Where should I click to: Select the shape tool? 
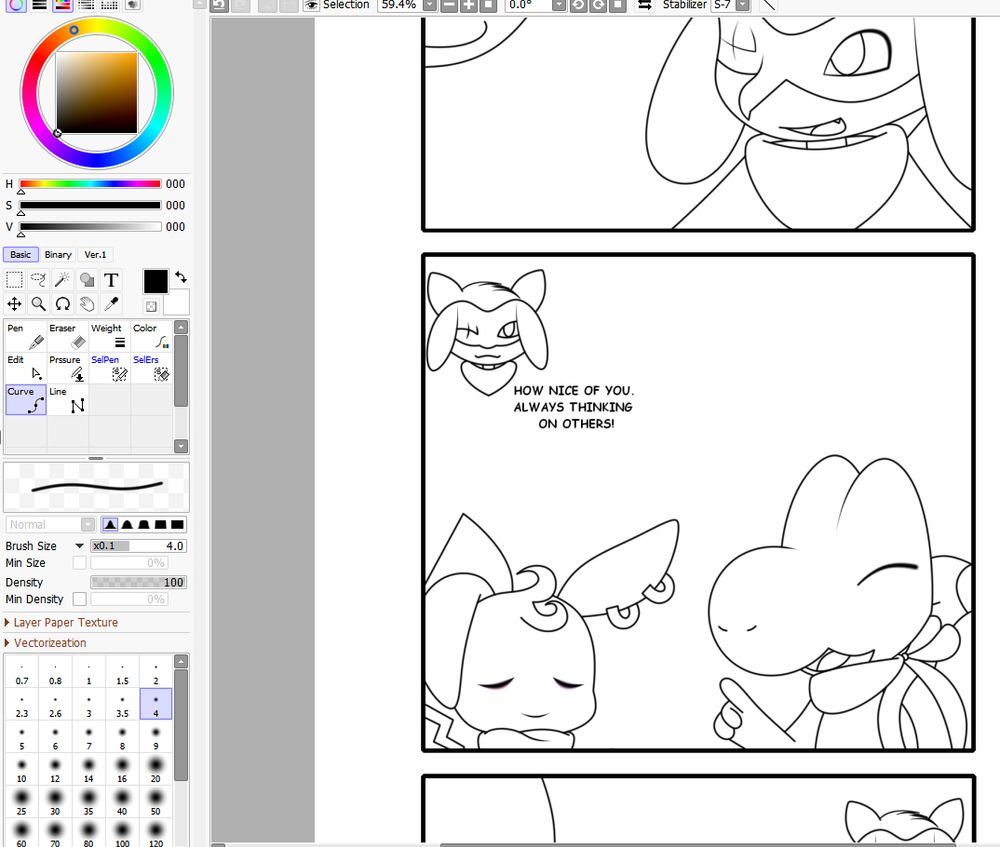tap(87, 280)
